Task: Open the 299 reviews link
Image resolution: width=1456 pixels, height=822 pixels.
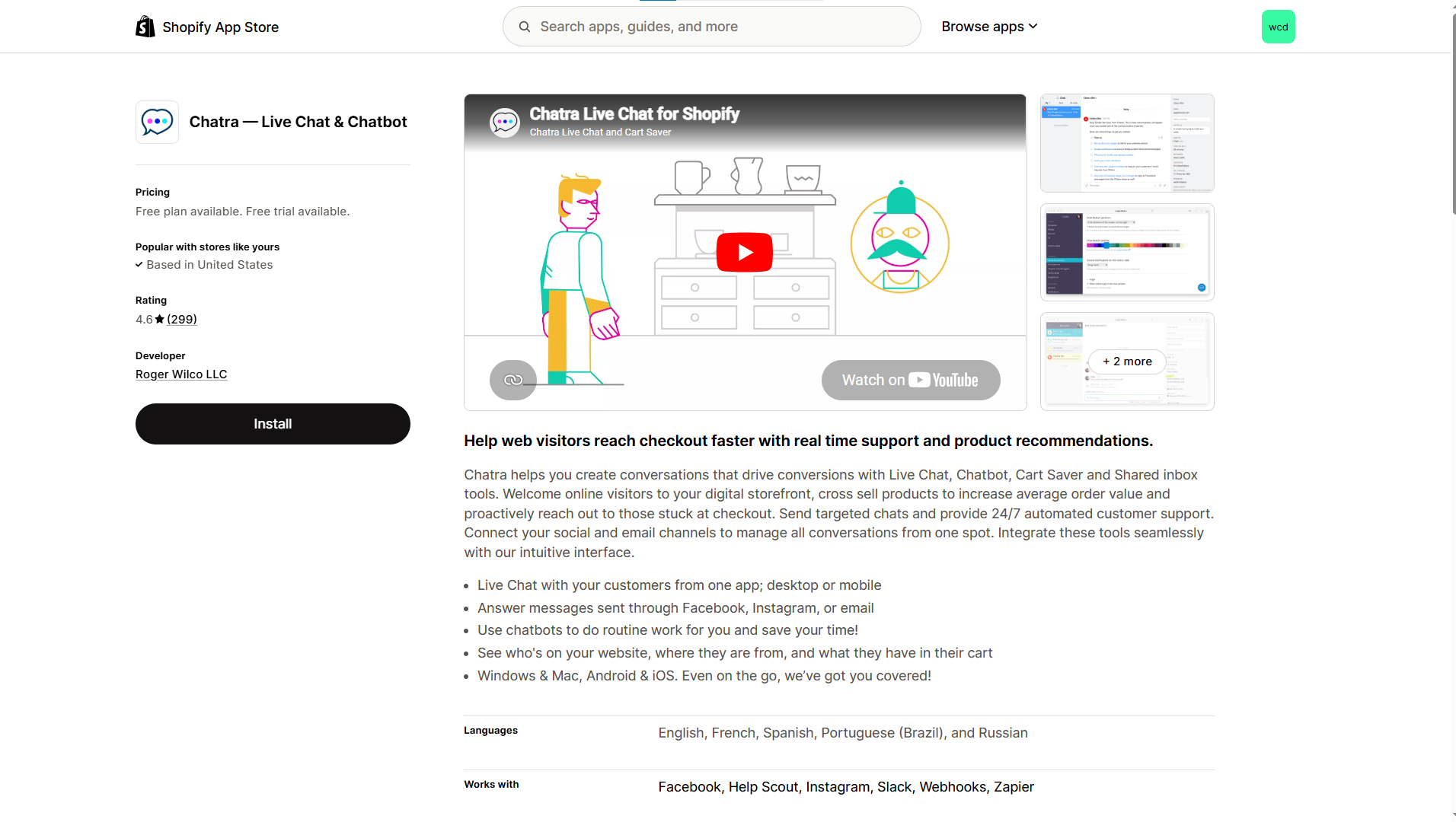Action: click(x=182, y=320)
